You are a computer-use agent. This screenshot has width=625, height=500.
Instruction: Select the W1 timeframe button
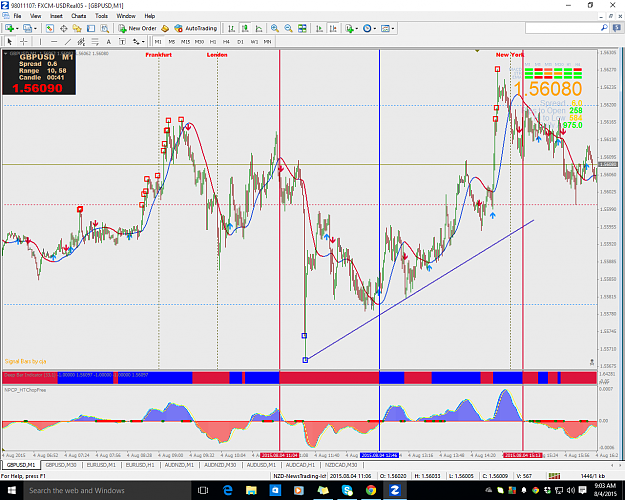[x=254, y=41]
